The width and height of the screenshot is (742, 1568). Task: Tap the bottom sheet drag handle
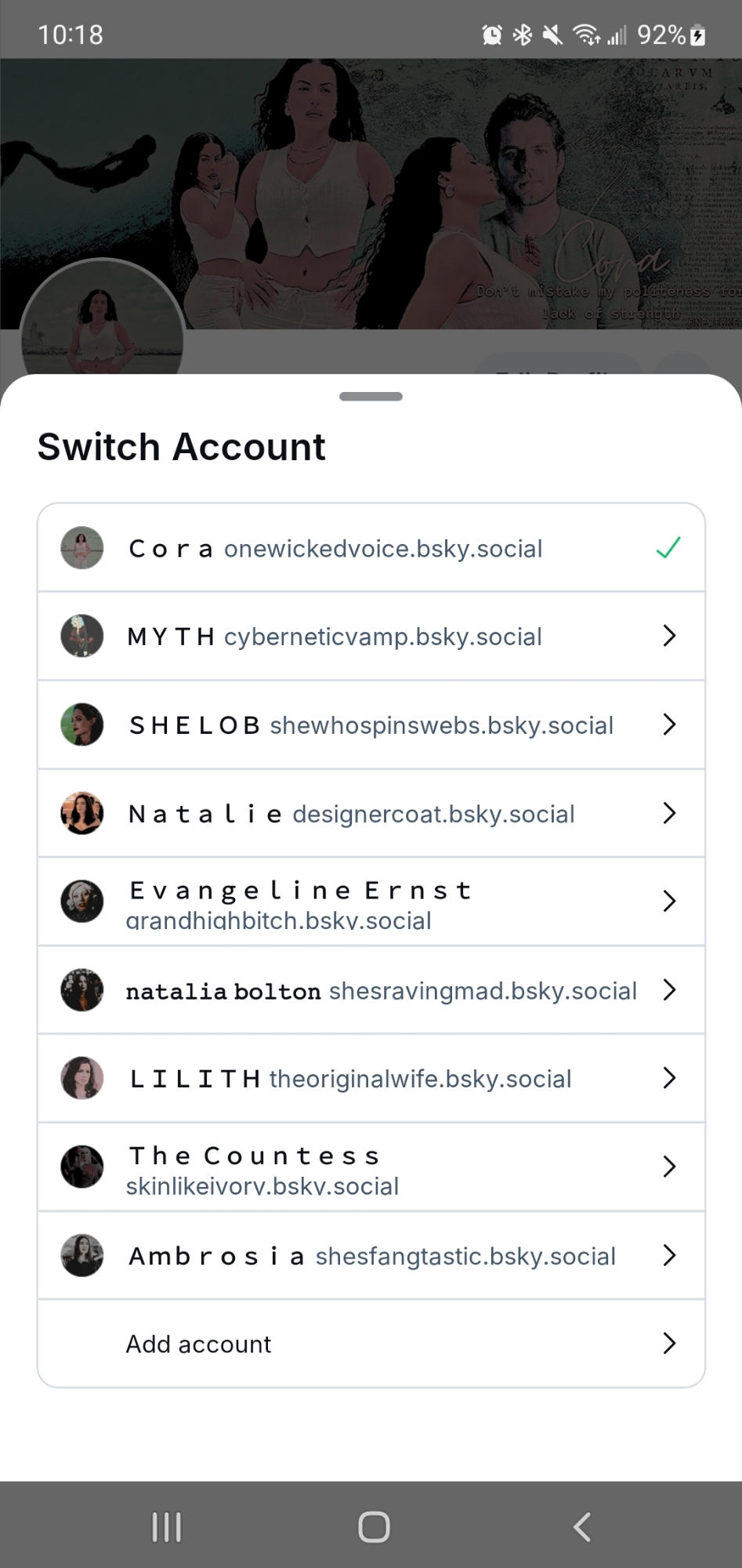click(371, 397)
